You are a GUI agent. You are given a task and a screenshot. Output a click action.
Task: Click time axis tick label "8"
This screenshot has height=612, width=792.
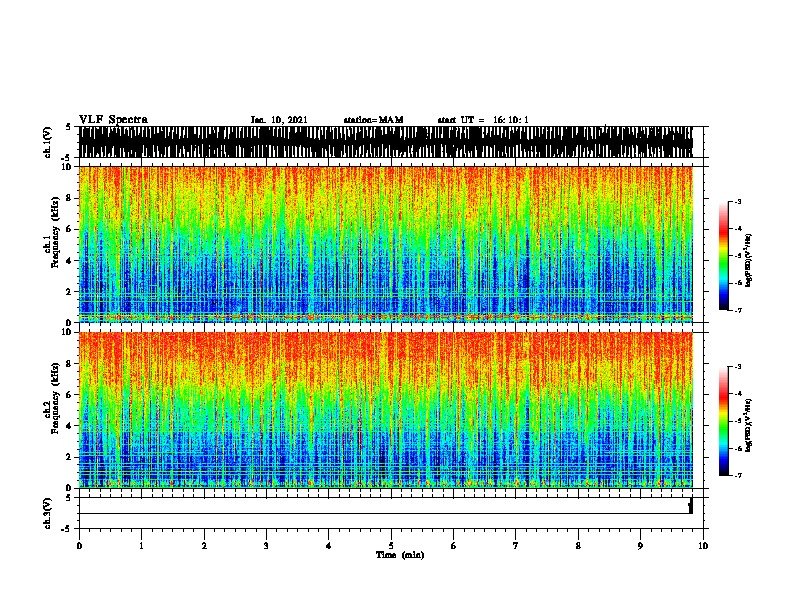(x=578, y=545)
